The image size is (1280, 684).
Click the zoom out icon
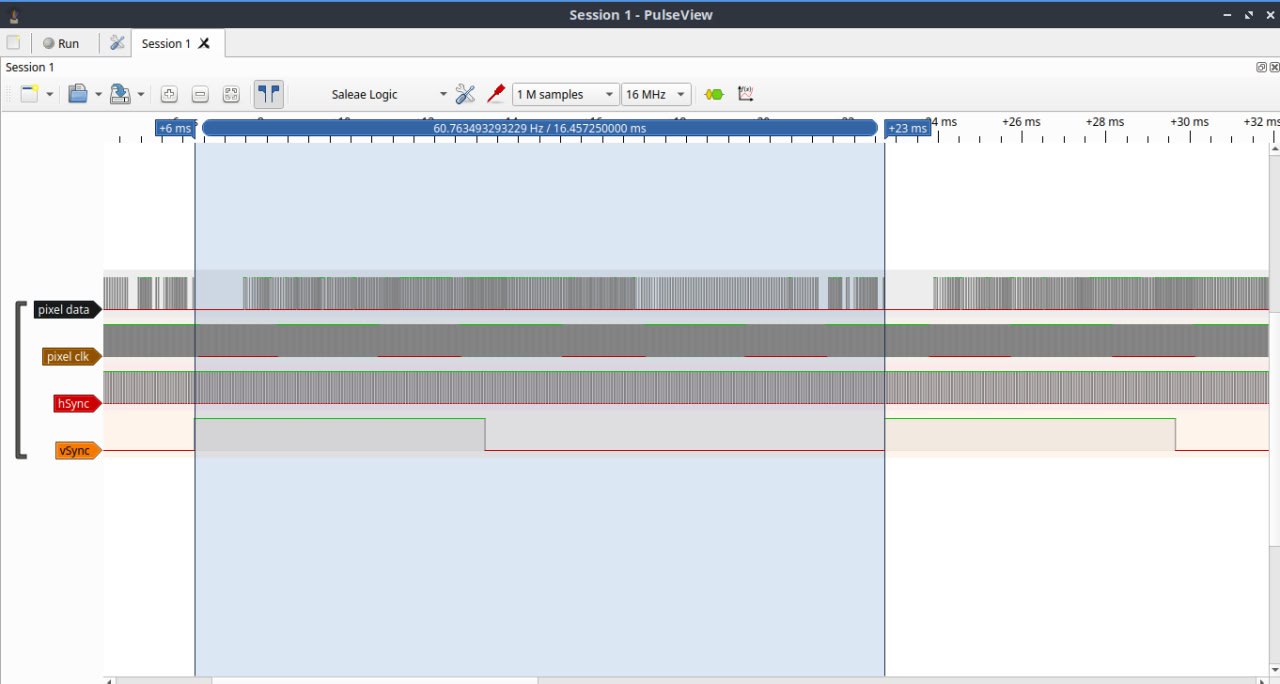click(x=200, y=94)
